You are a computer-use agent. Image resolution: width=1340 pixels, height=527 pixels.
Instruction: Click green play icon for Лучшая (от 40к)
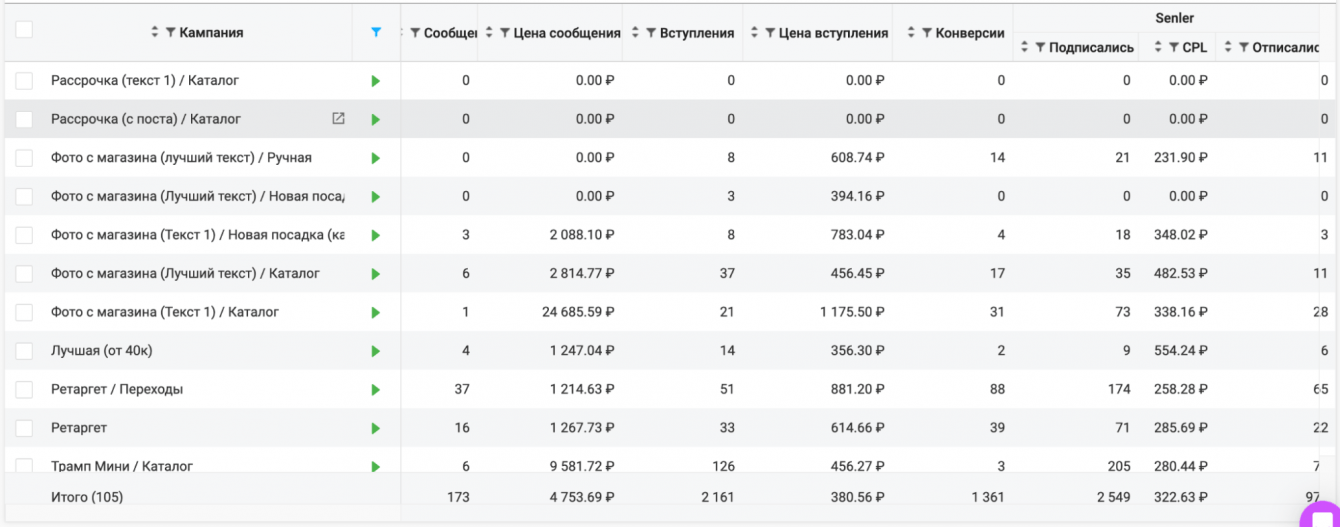point(376,351)
